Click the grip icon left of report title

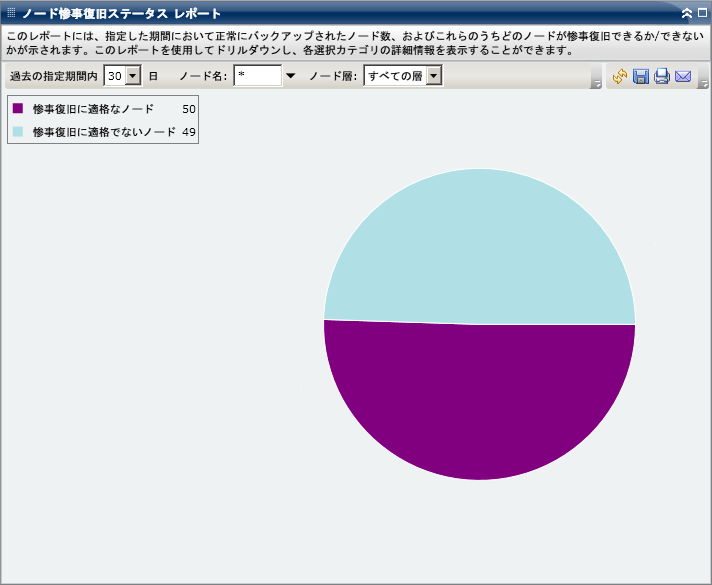tap(10, 14)
